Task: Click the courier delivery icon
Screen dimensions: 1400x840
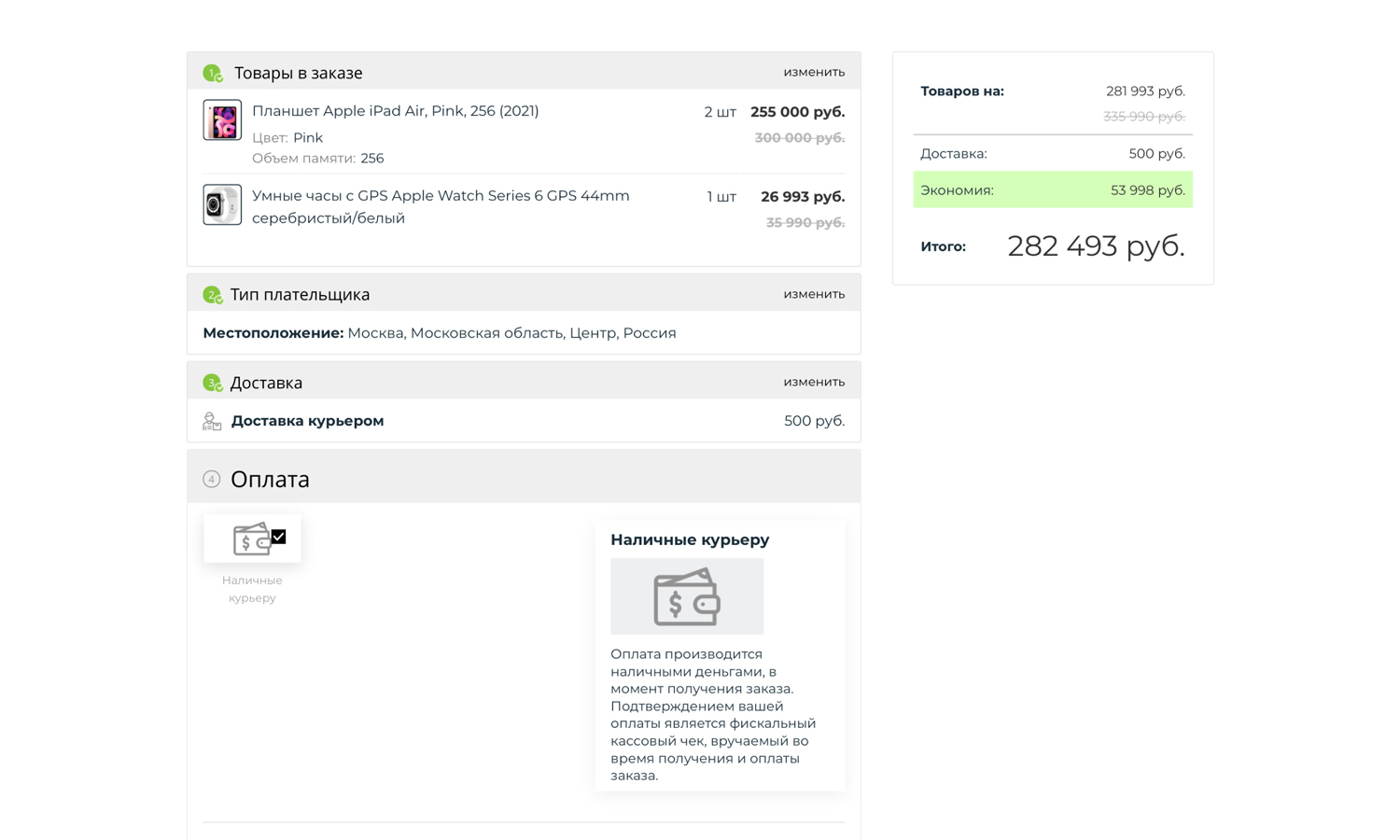Action: pyautogui.click(x=212, y=422)
